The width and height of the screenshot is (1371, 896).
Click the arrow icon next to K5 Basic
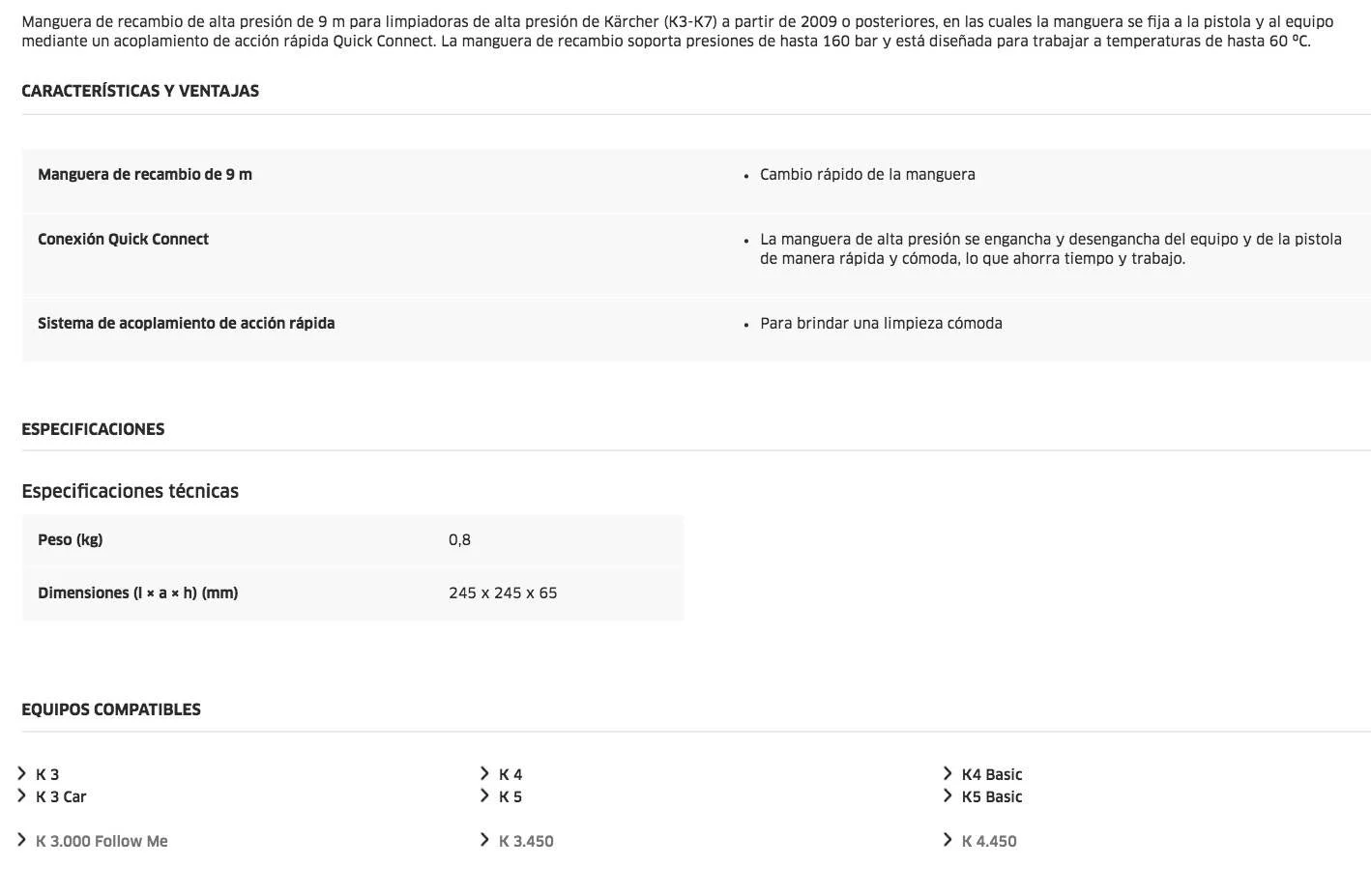point(948,795)
